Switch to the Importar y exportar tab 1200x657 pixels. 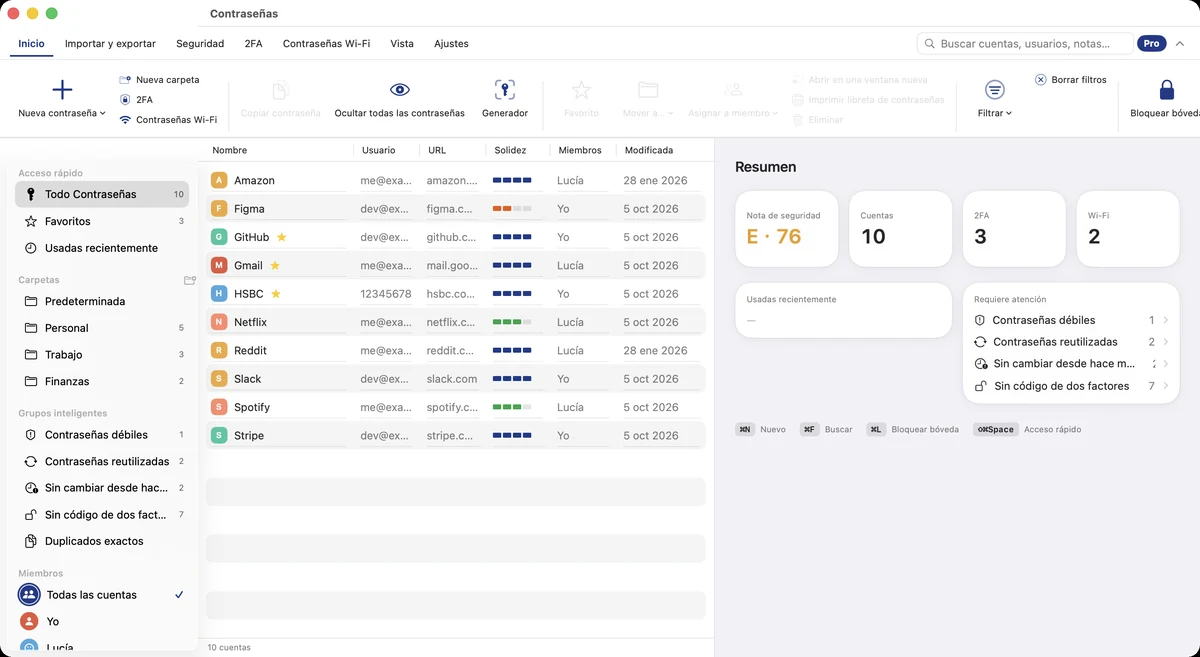(110, 44)
